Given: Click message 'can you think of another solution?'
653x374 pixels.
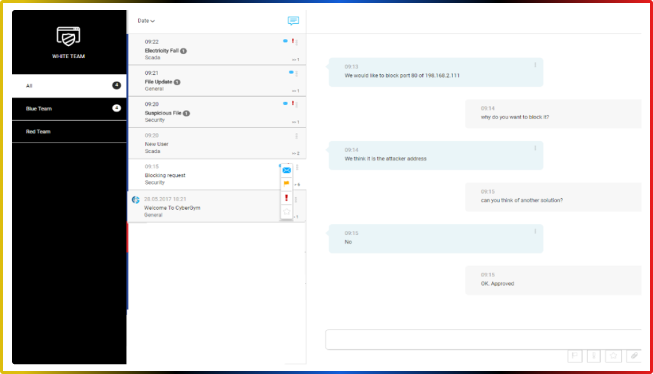Looking at the screenshot, I should (x=553, y=197).
